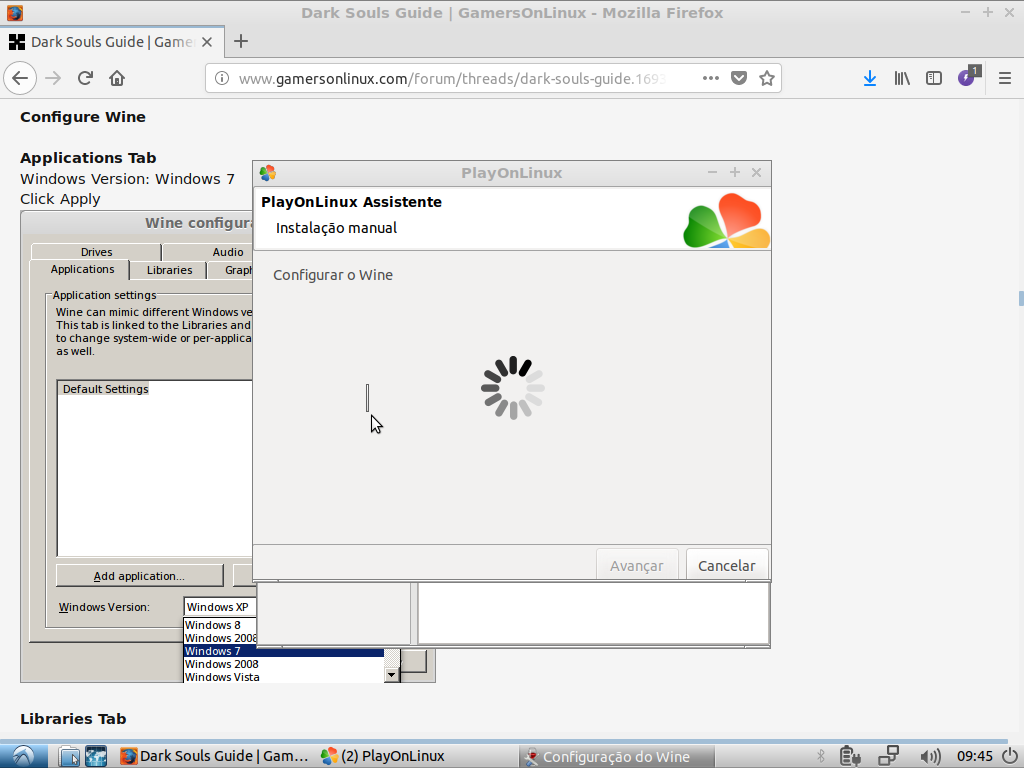Toggle the Firefox sidebar view

934,78
